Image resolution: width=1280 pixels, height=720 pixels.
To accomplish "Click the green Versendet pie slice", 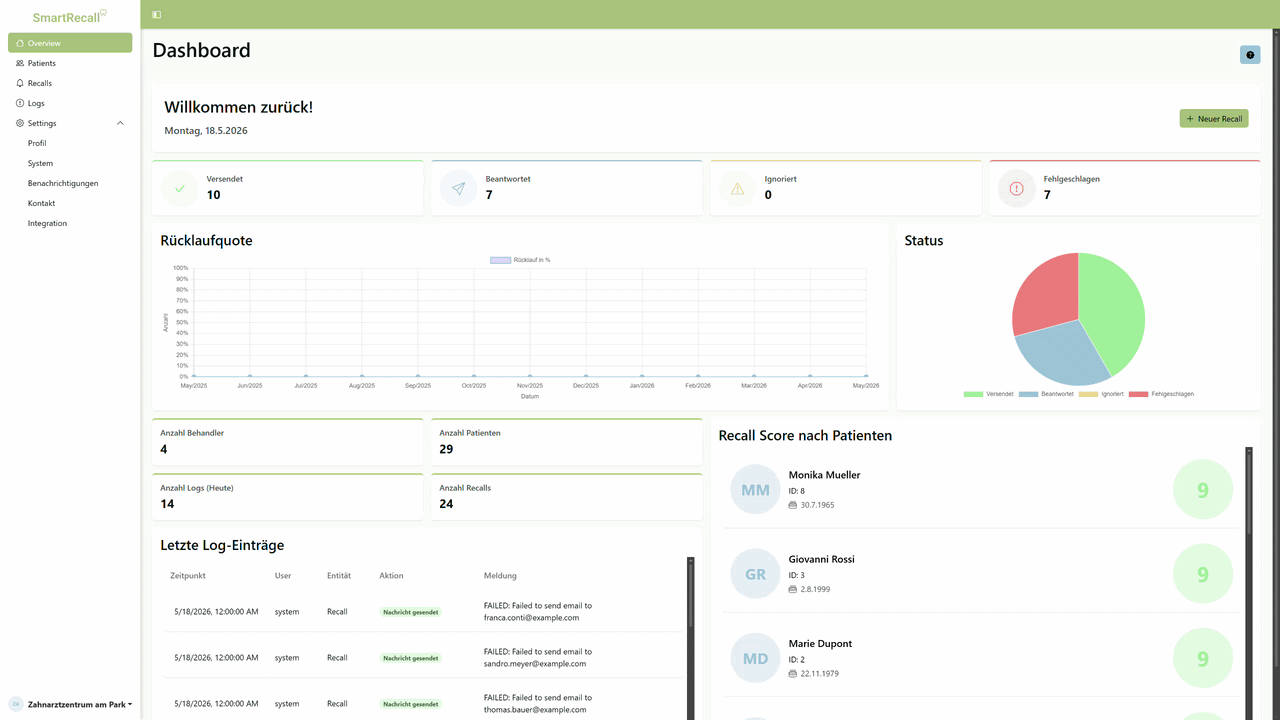I will coord(1112,310).
